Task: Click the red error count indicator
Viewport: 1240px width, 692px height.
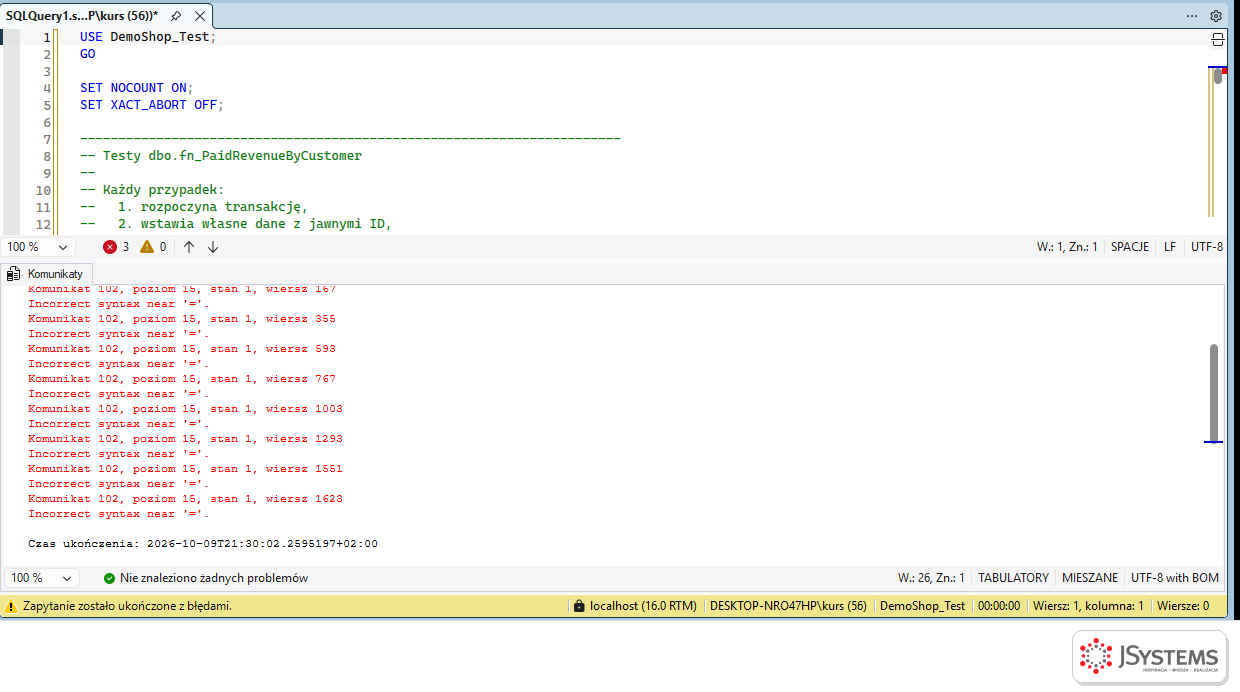Action: coord(117,247)
